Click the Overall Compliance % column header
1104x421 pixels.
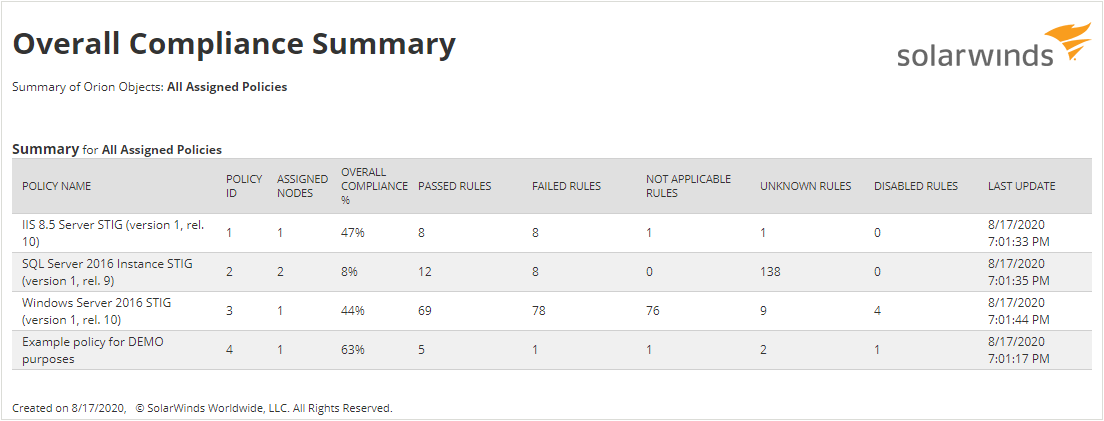374,187
